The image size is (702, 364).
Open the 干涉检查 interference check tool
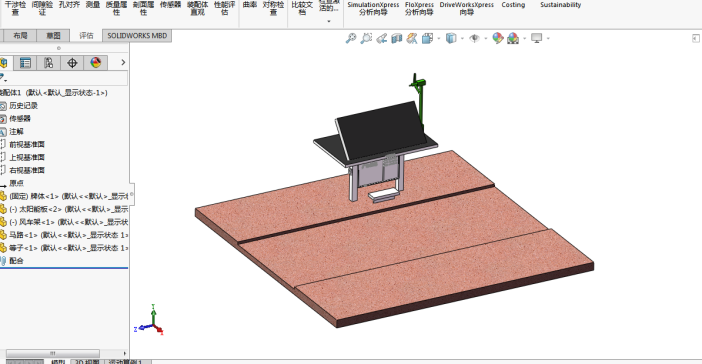[x=15, y=8]
